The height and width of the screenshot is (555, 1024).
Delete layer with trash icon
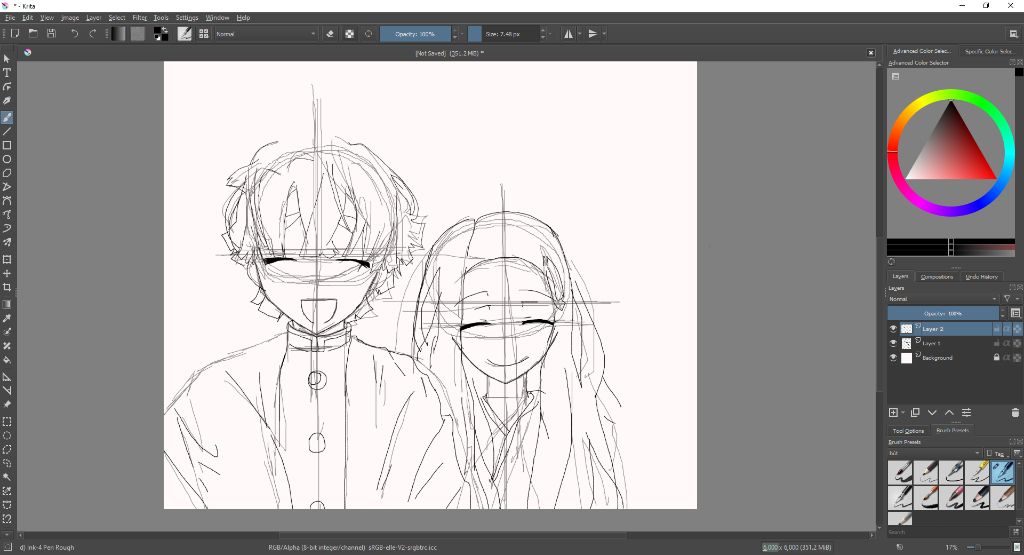pyautogui.click(x=1015, y=412)
